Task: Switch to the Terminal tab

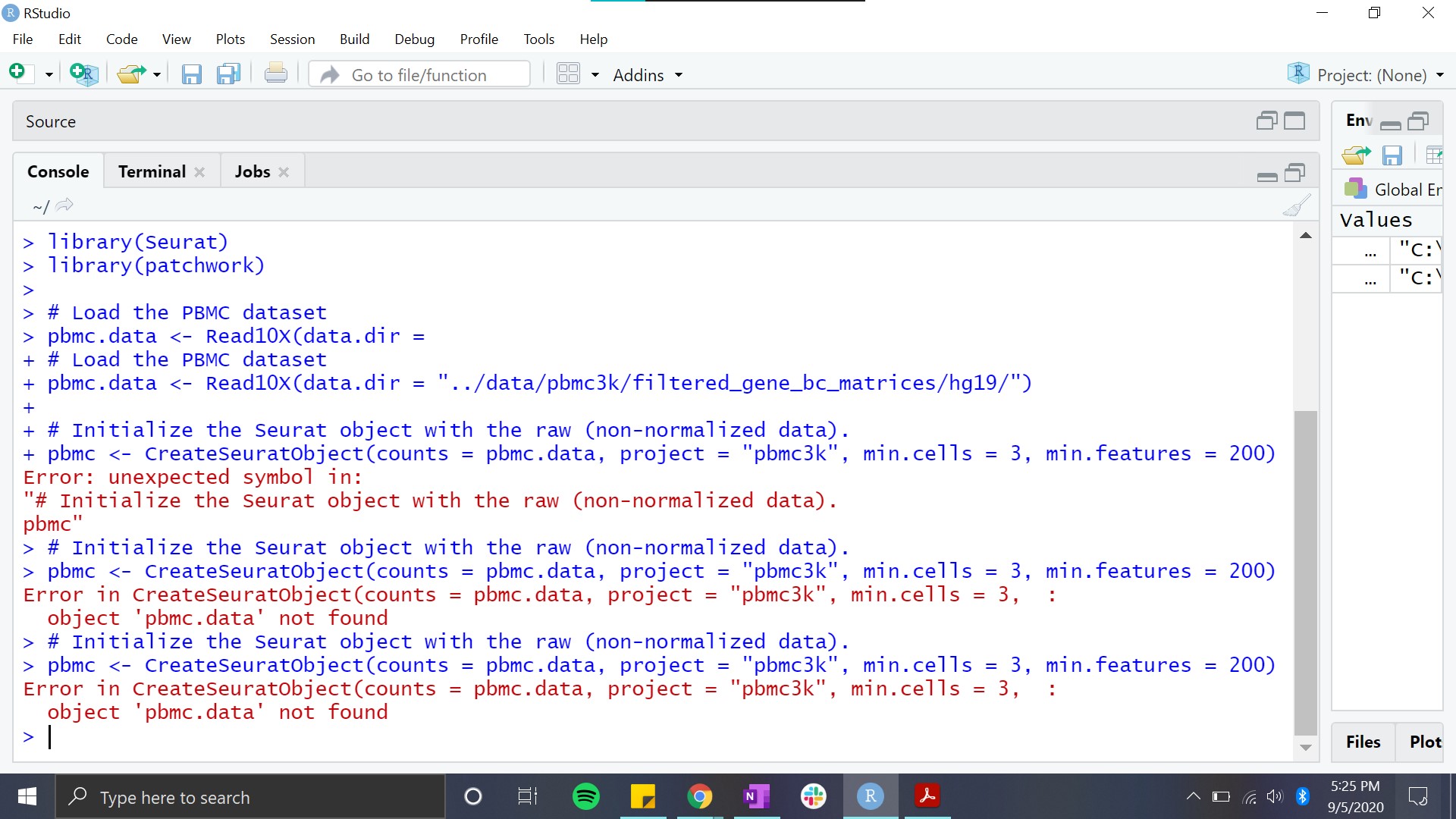Action: [152, 171]
